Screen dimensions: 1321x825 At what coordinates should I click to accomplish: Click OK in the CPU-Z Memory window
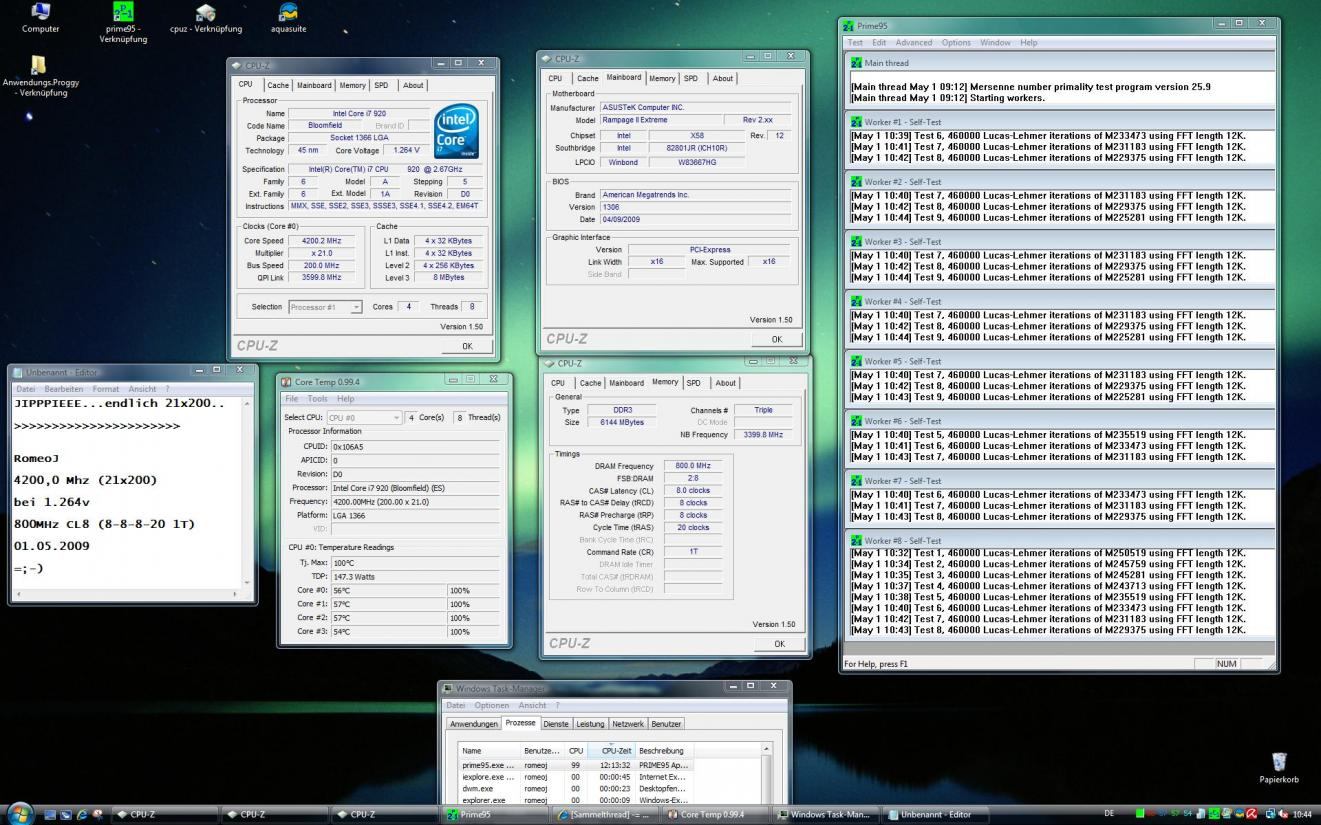tap(779, 644)
